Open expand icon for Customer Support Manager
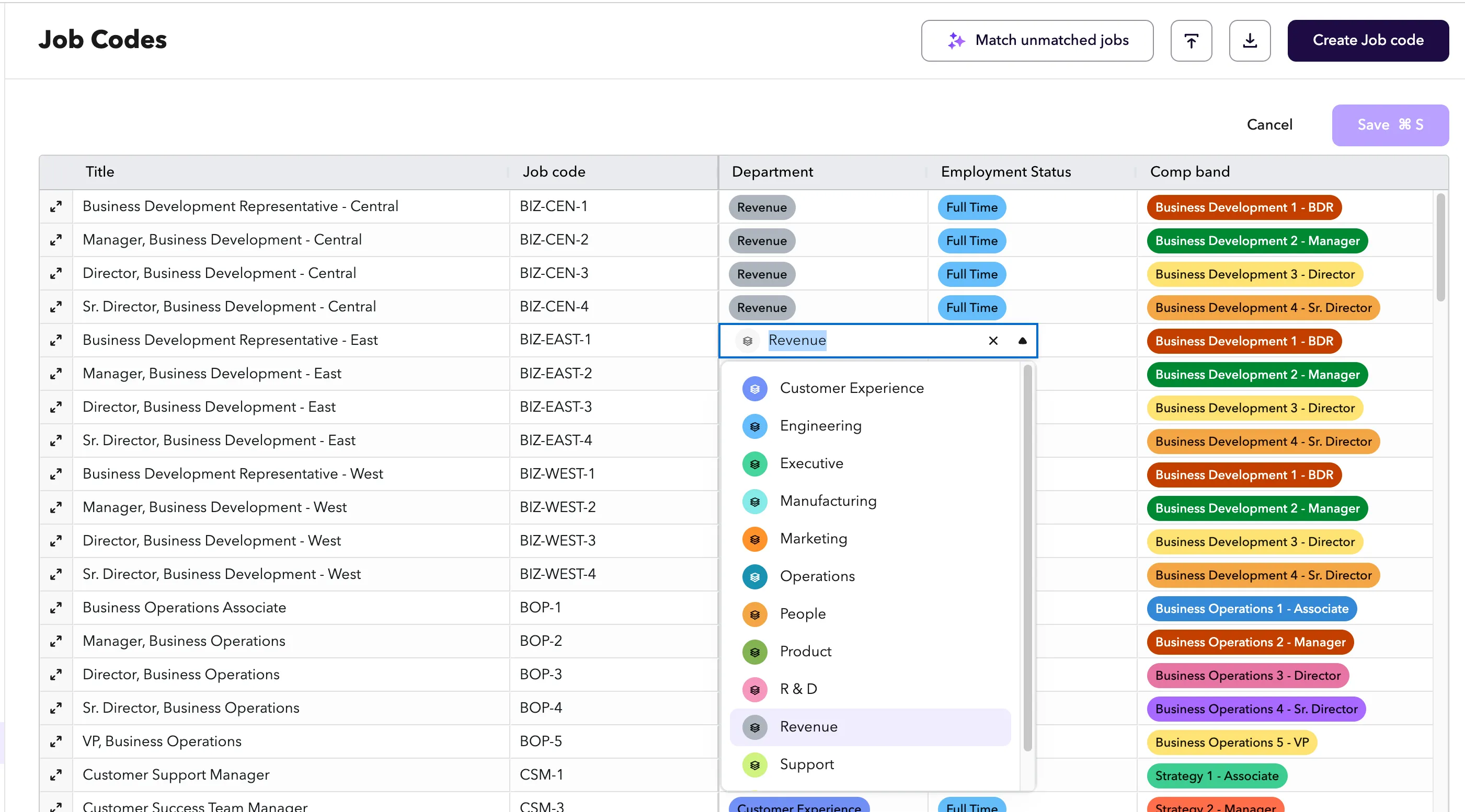This screenshot has width=1465, height=812. pyautogui.click(x=56, y=775)
